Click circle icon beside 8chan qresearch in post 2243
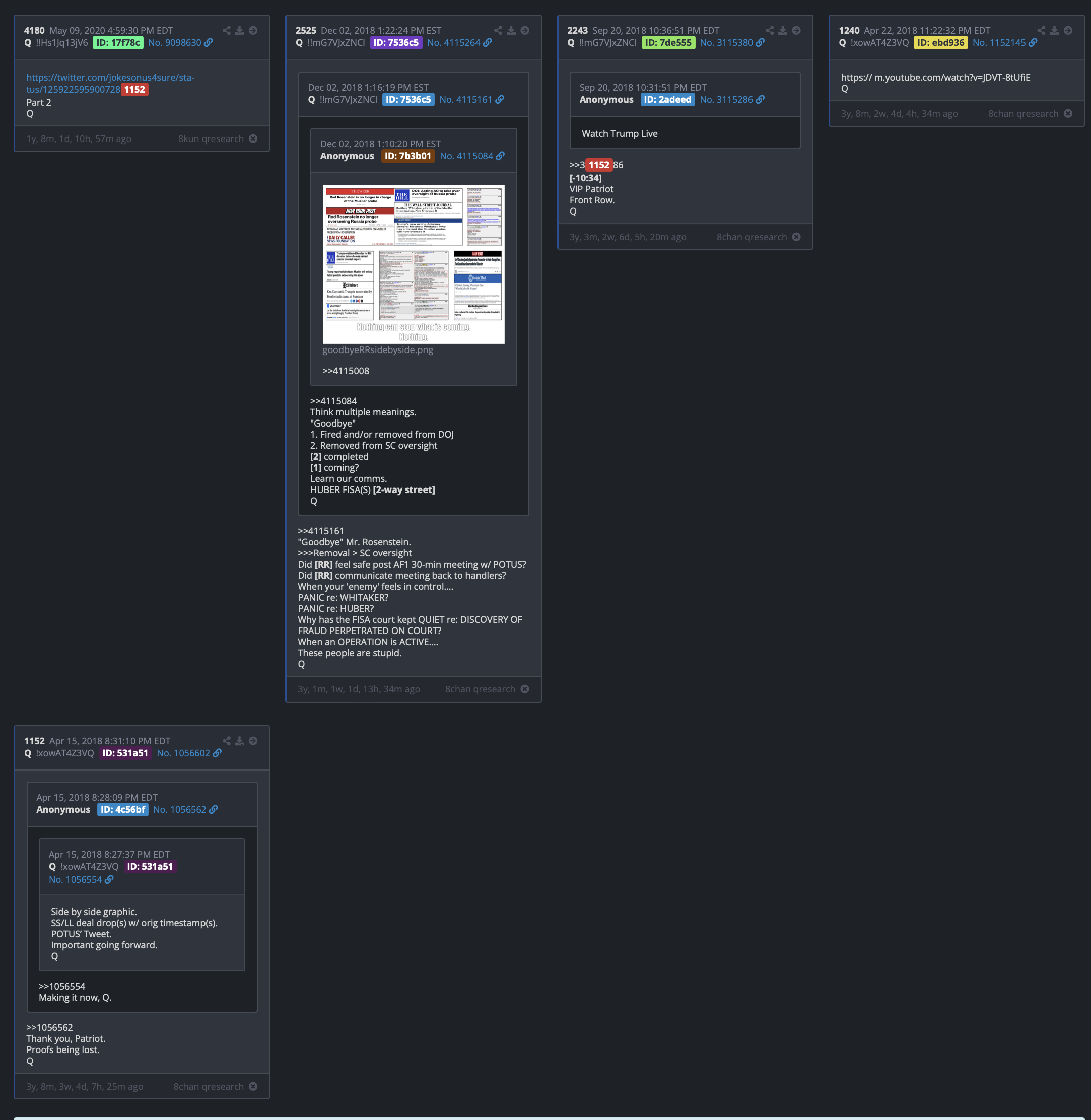 coord(796,237)
